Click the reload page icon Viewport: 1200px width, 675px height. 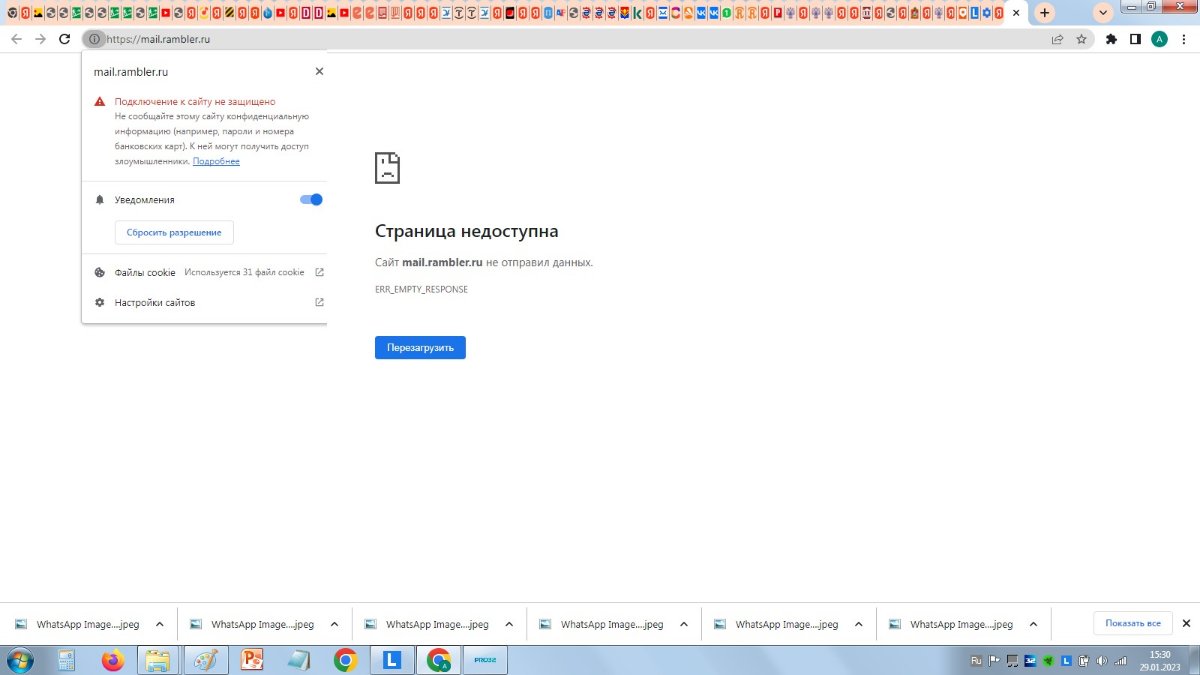click(x=64, y=39)
